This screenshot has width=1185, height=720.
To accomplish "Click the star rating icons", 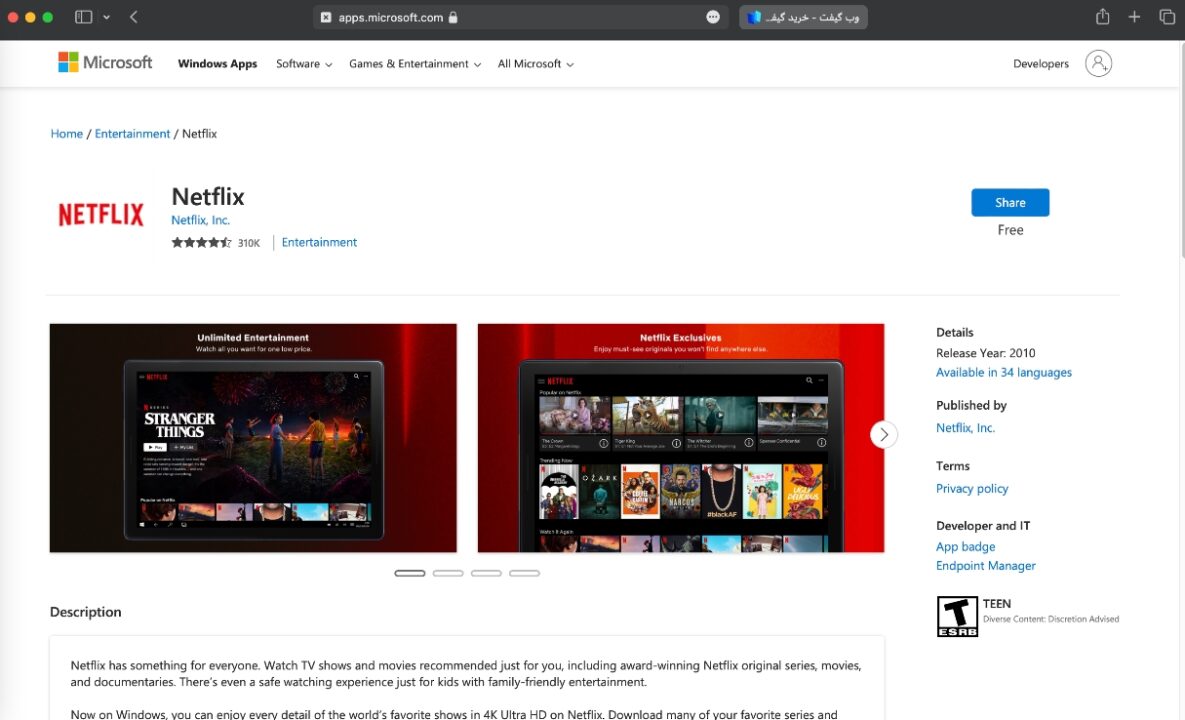I will (x=201, y=243).
